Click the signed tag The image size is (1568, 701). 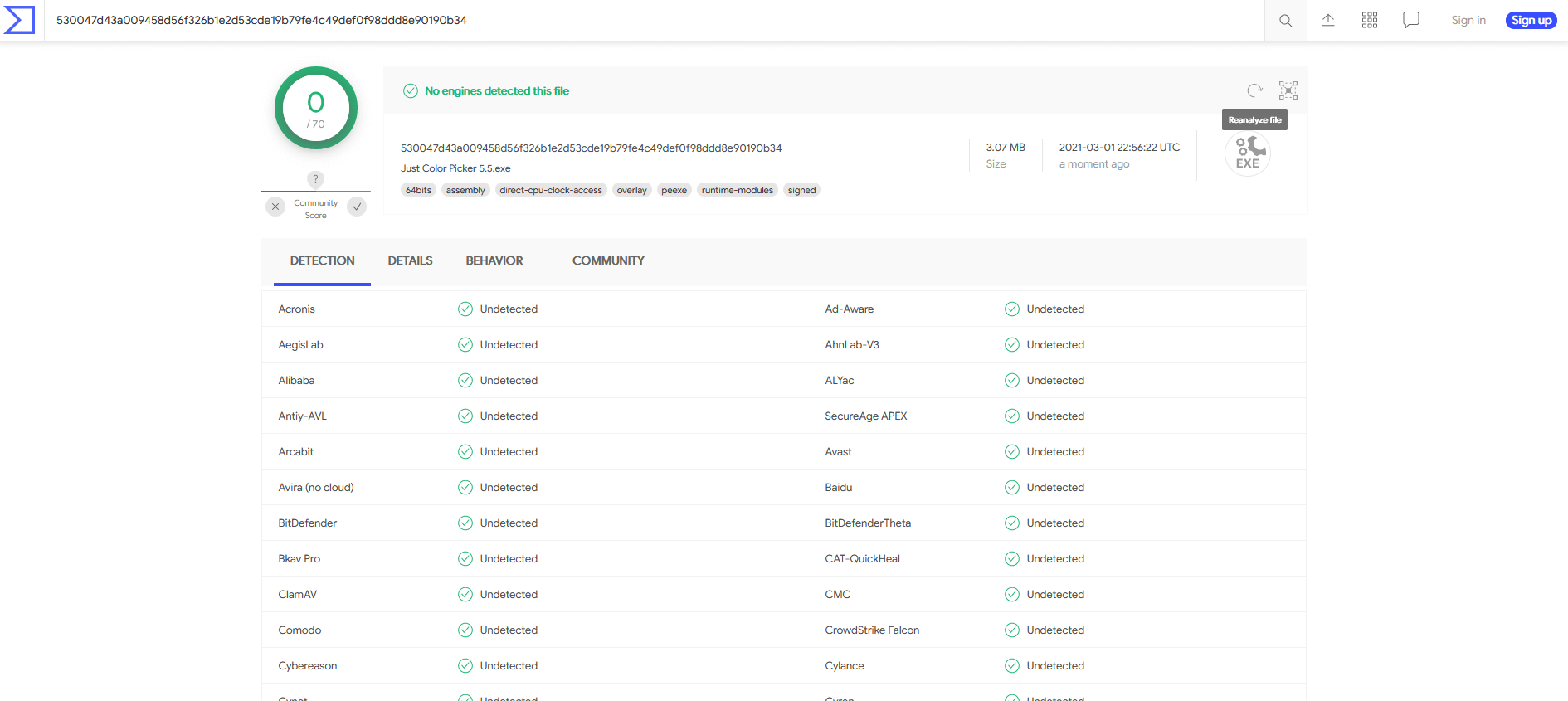tap(802, 190)
